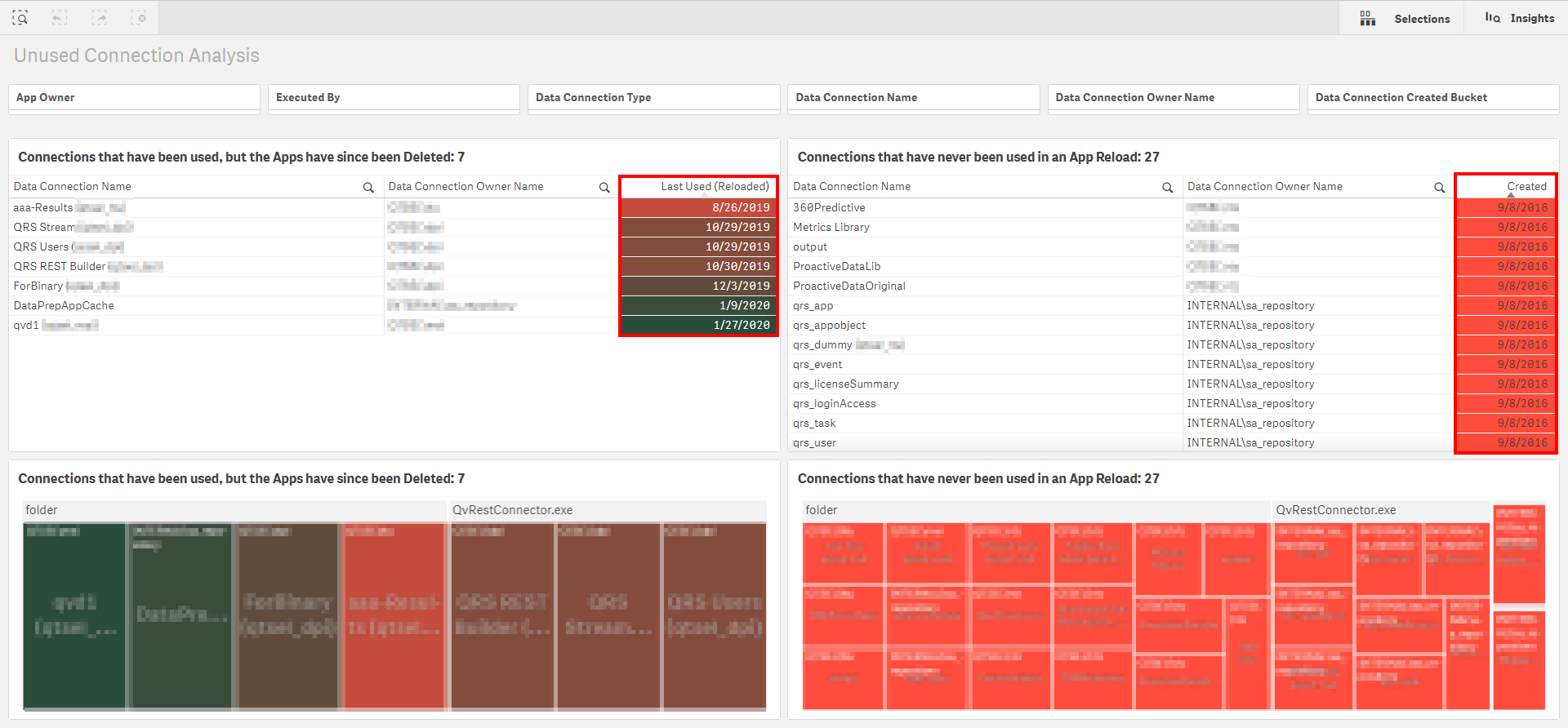This screenshot has height=728, width=1568.
Task: Open the Selections tool
Action: [x=1404, y=18]
